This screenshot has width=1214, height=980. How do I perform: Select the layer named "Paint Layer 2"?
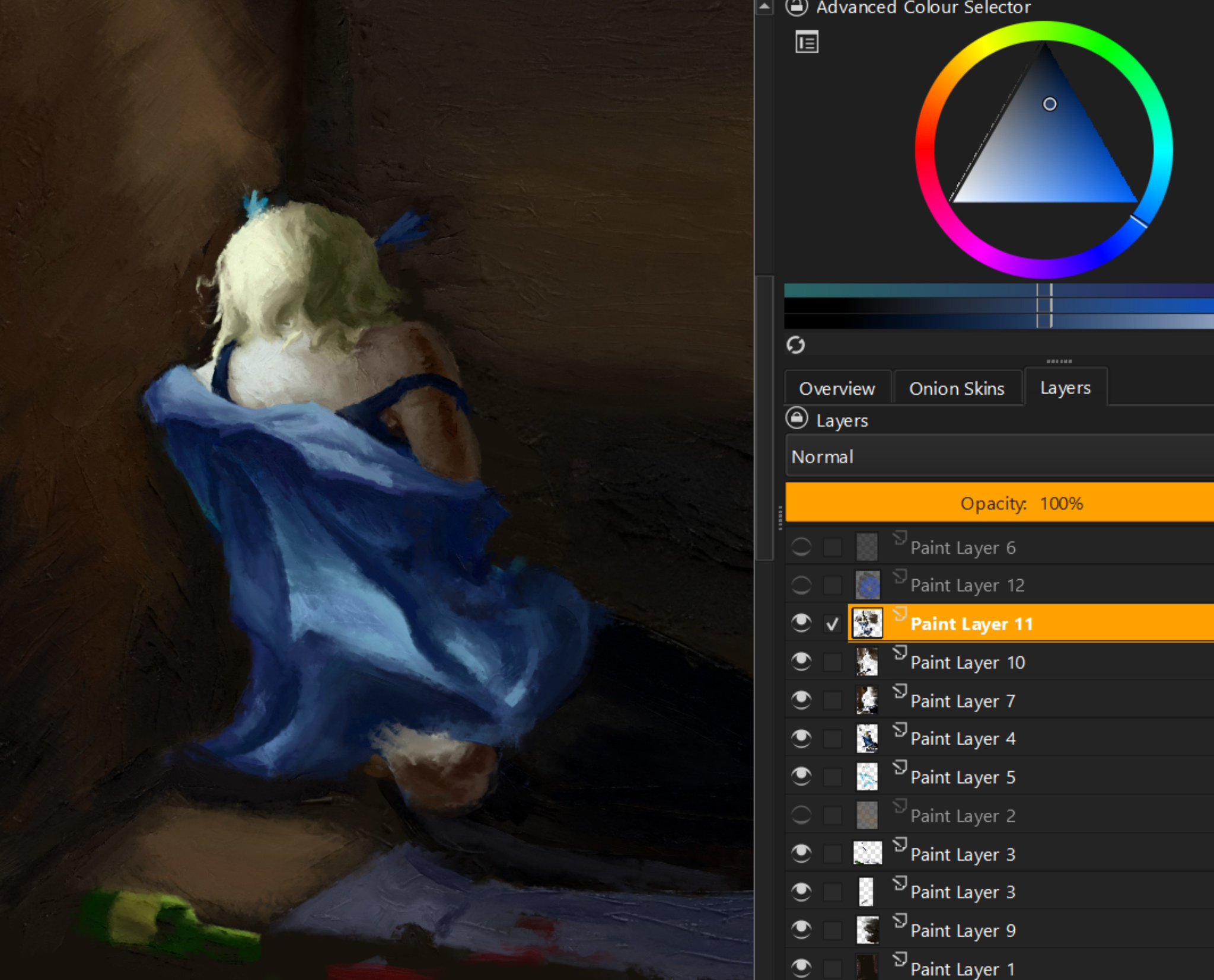coord(963,816)
